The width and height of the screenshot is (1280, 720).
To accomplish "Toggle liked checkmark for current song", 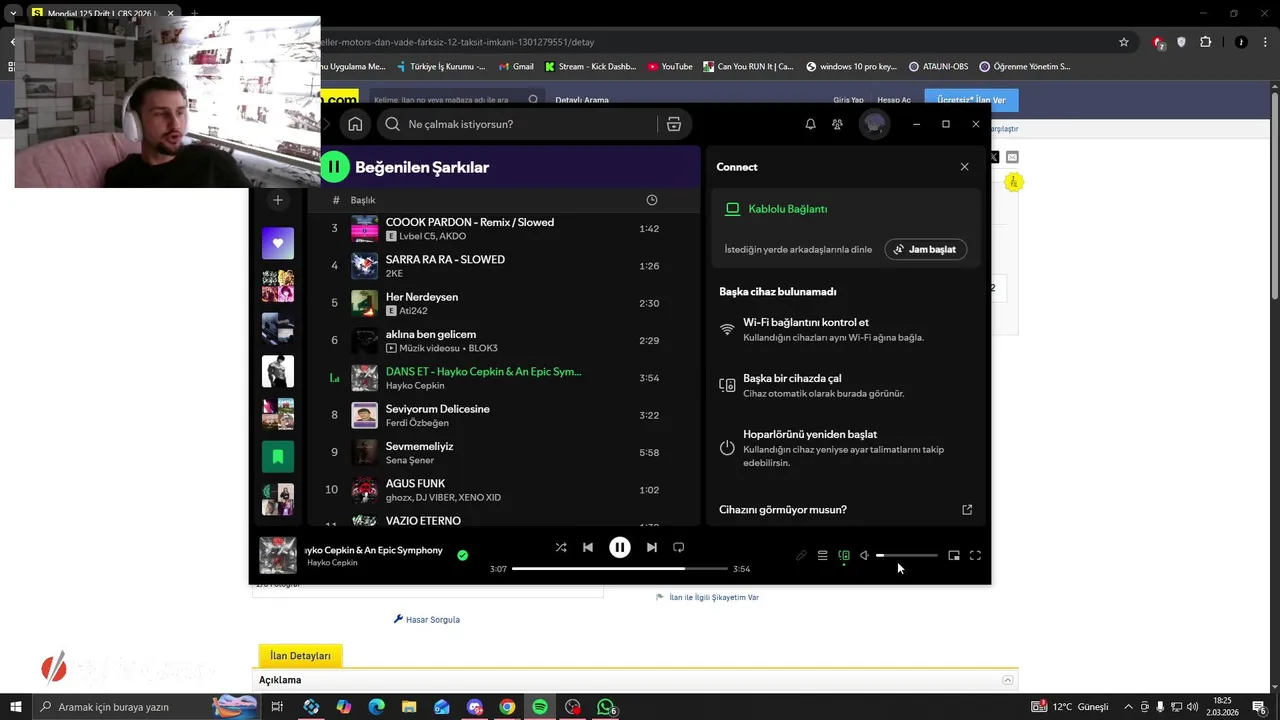I will [x=462, y=555].
